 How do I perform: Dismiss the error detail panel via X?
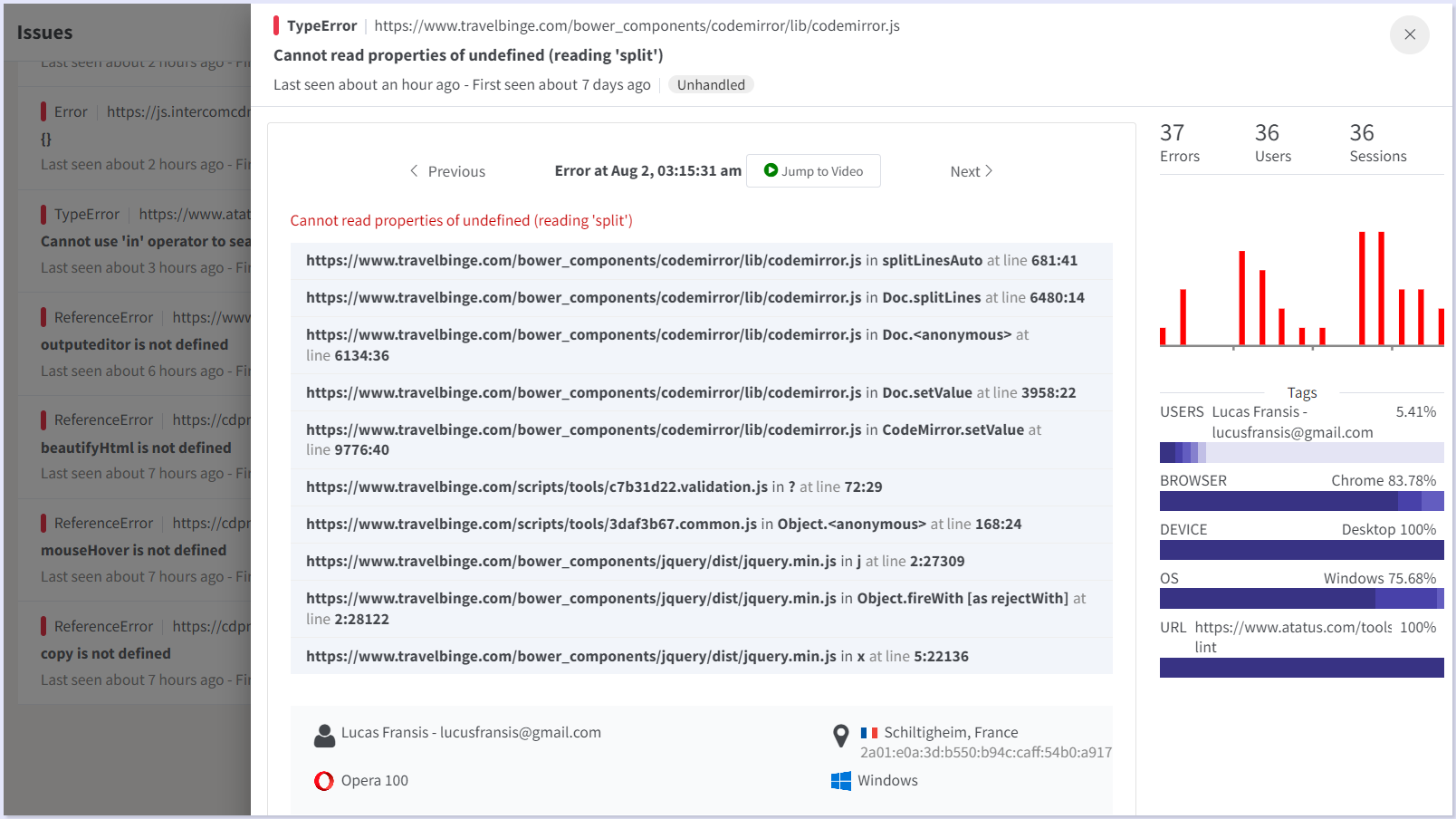1409,34
